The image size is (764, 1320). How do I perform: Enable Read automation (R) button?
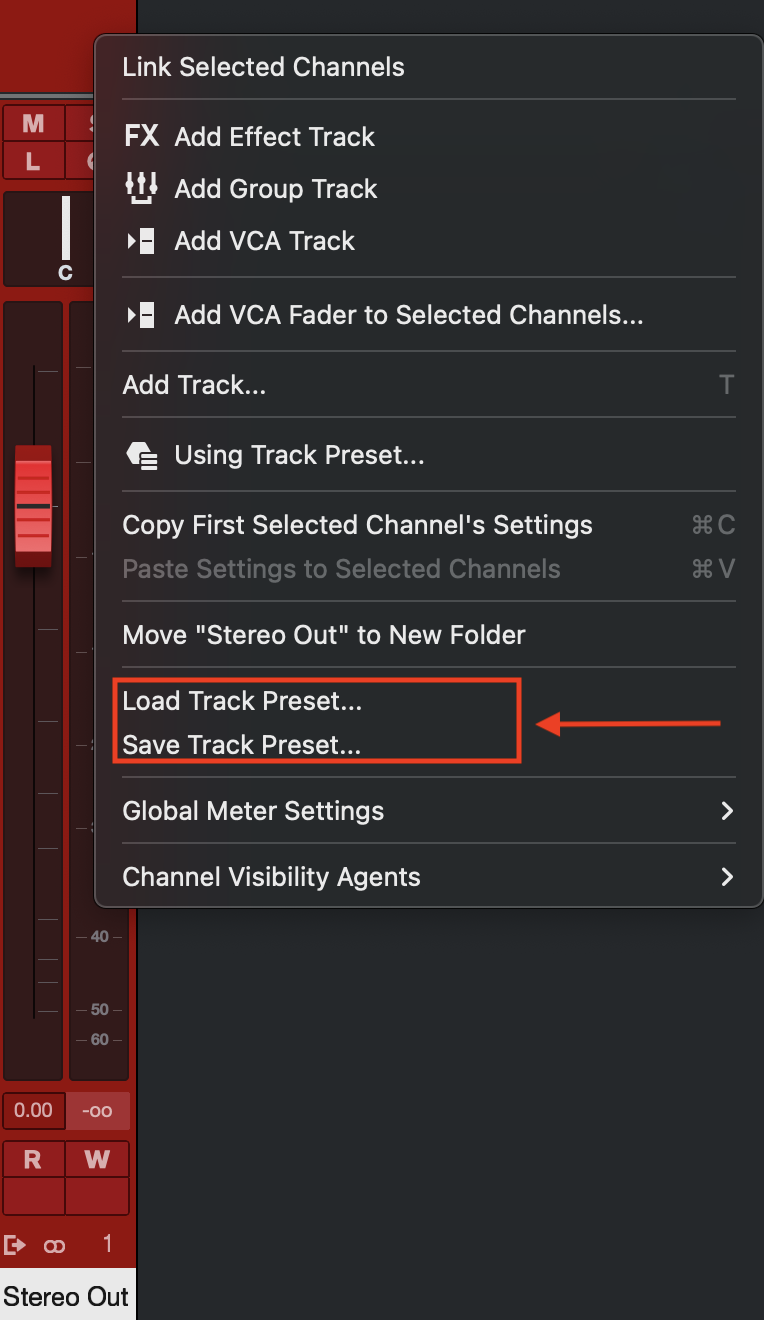pyautogui.click(x=33, y=1159)
